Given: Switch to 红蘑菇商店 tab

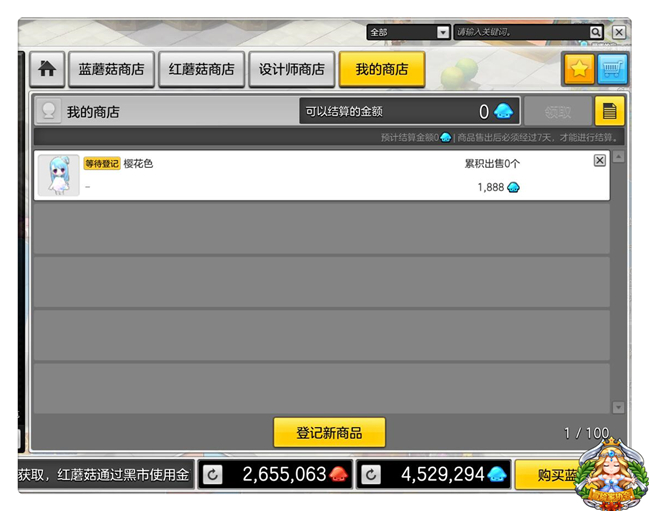Looking at the screenshot, I should tap(201, 70).
